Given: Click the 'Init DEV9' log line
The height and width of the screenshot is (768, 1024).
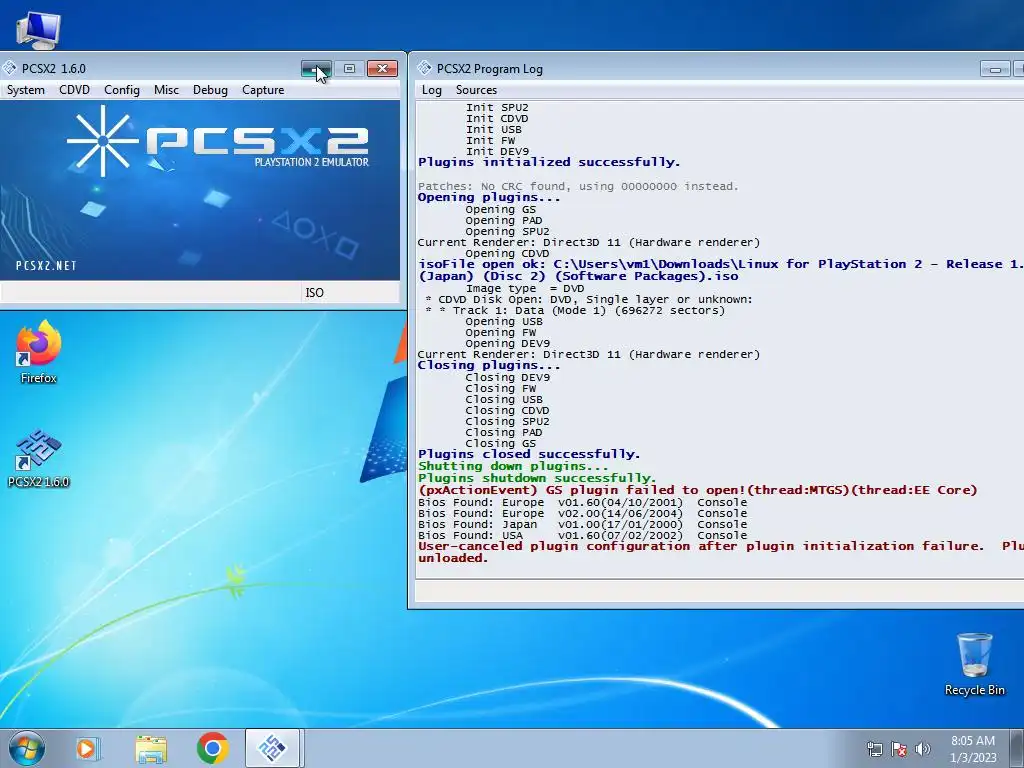Looking at the screenshot, I should point(497,152).
